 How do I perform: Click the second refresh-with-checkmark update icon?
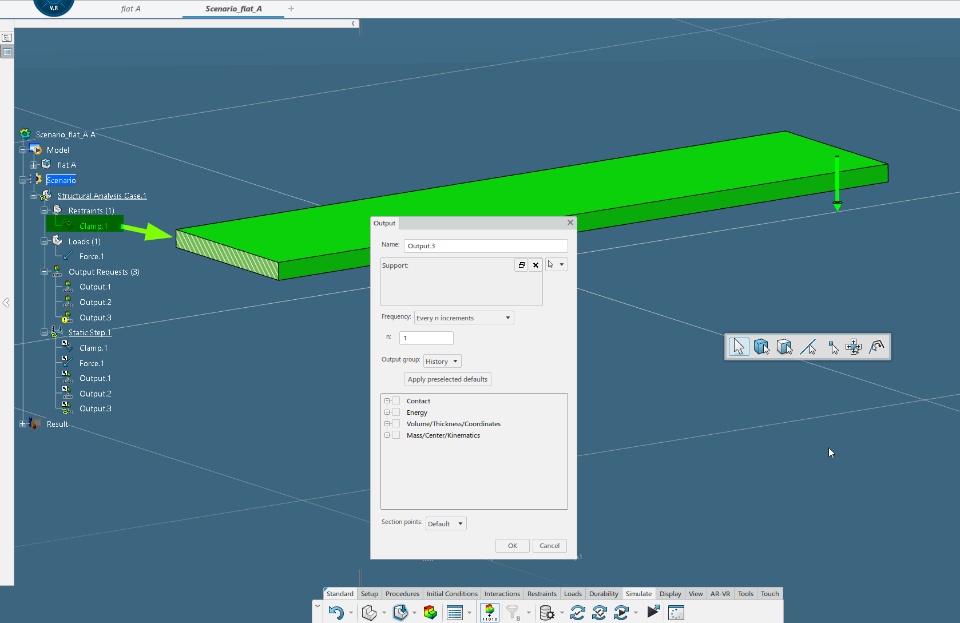tap(599, 612)
